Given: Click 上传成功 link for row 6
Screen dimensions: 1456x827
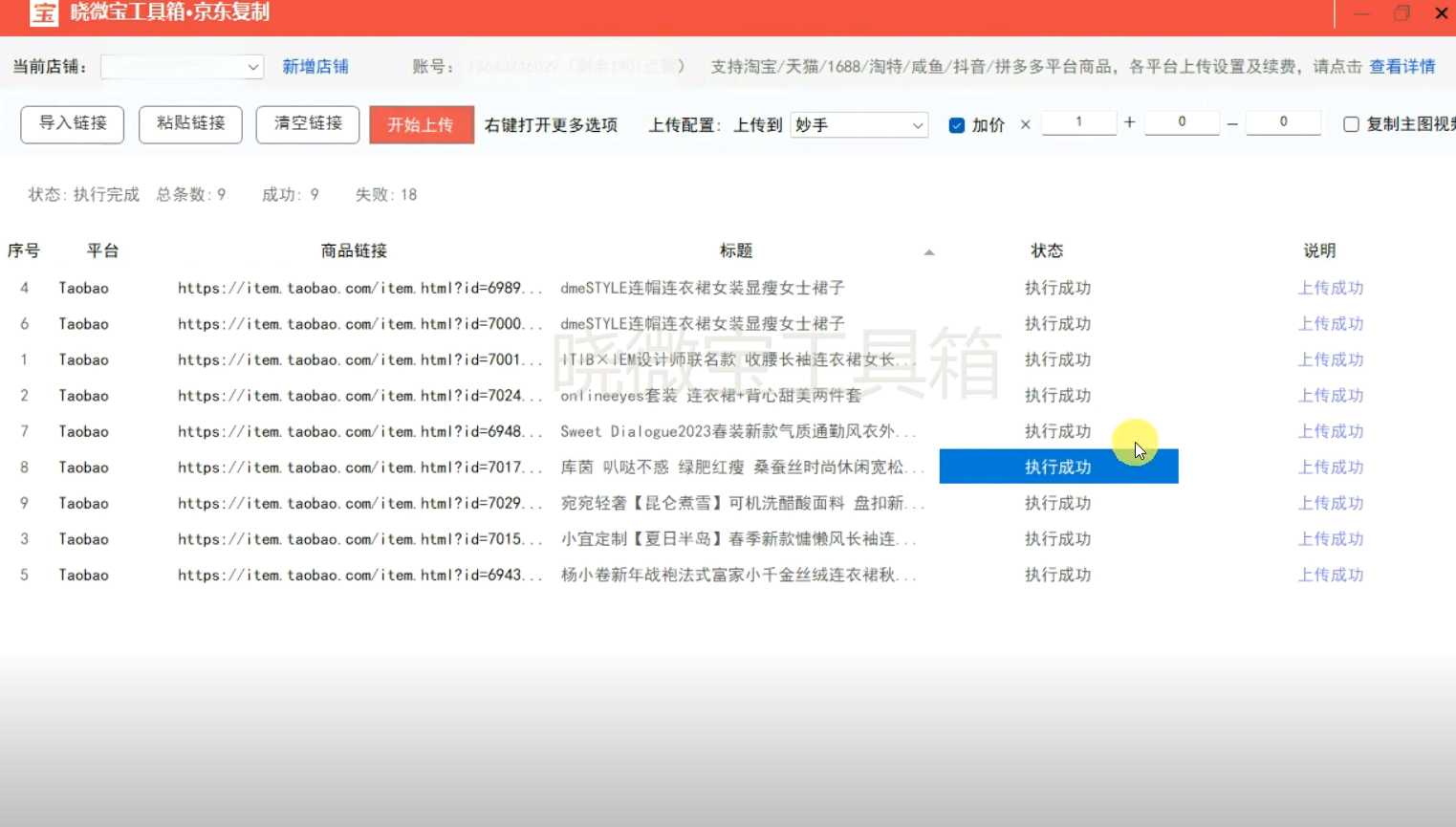Looking at the screenshot, I should [x=1331, y=324].
